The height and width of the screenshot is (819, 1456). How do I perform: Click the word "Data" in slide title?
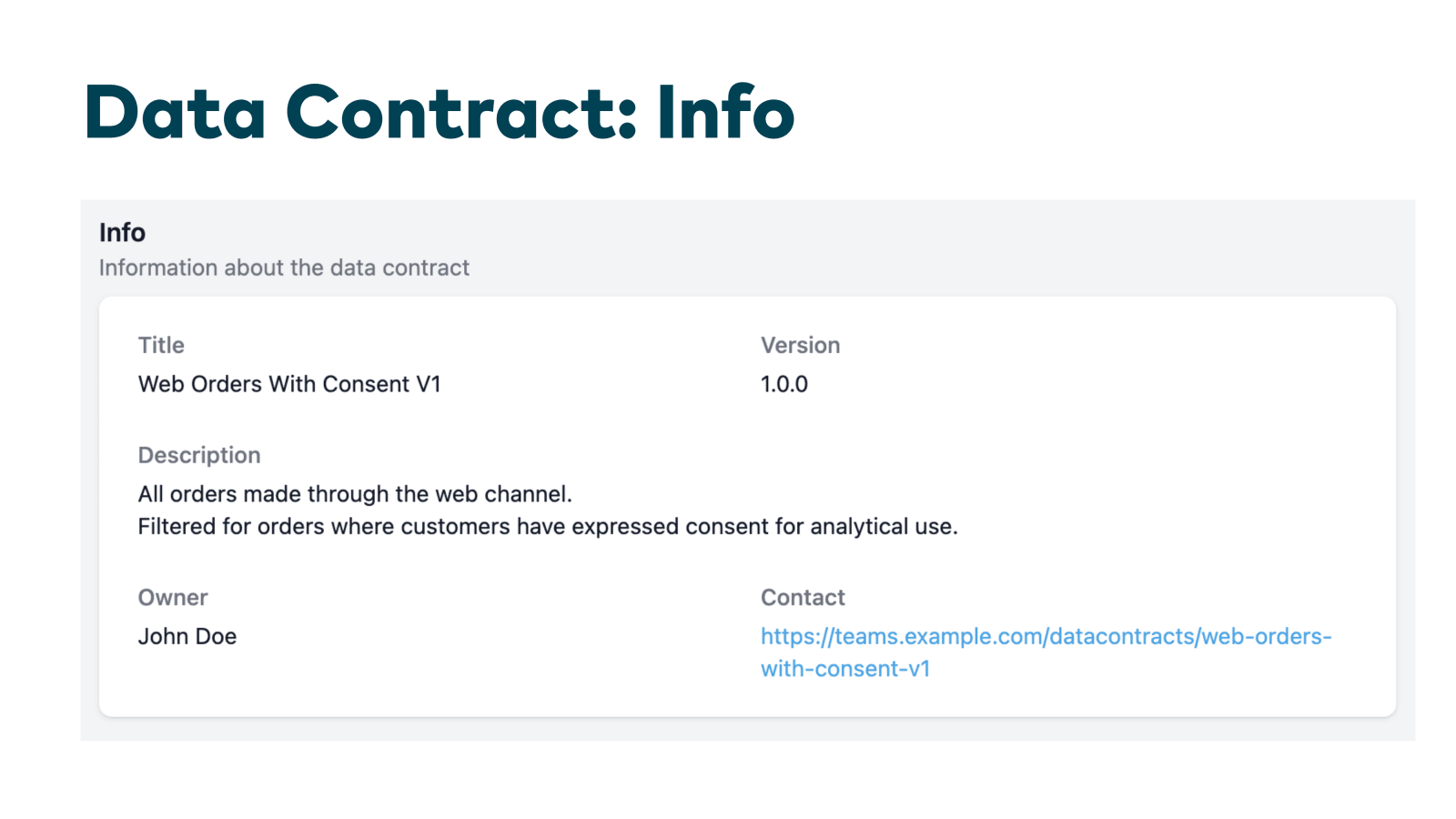click(x=176, y=112)
